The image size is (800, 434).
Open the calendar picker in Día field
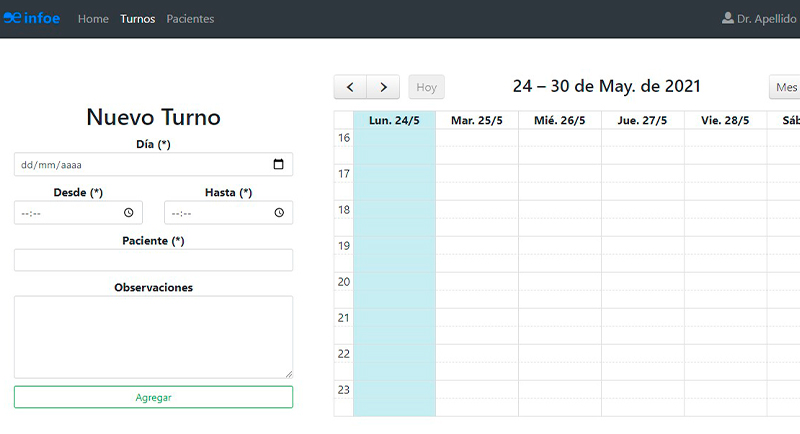[278, 164]
